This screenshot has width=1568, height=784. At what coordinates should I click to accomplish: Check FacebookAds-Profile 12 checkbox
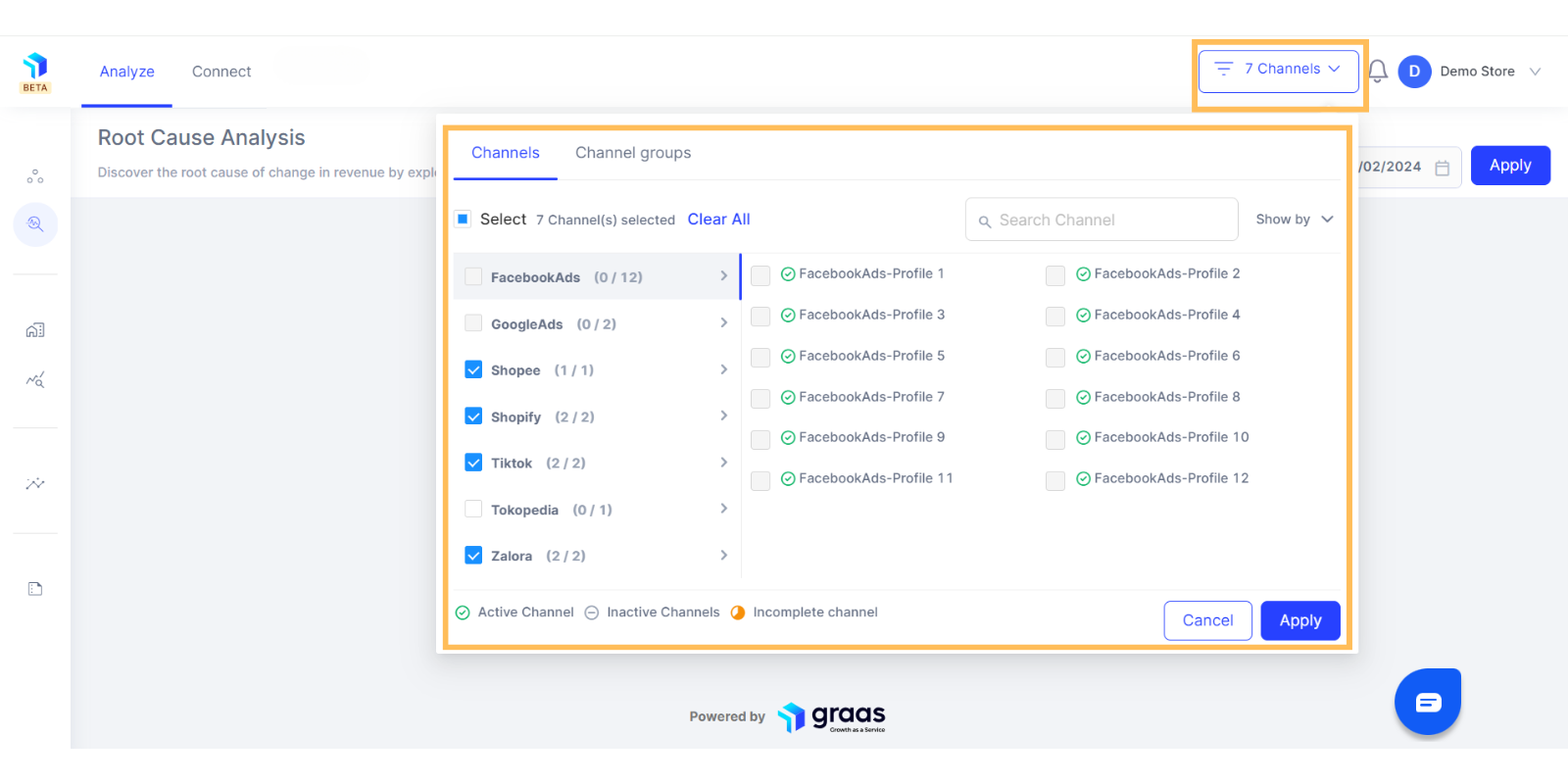[x=1055, y=480]
